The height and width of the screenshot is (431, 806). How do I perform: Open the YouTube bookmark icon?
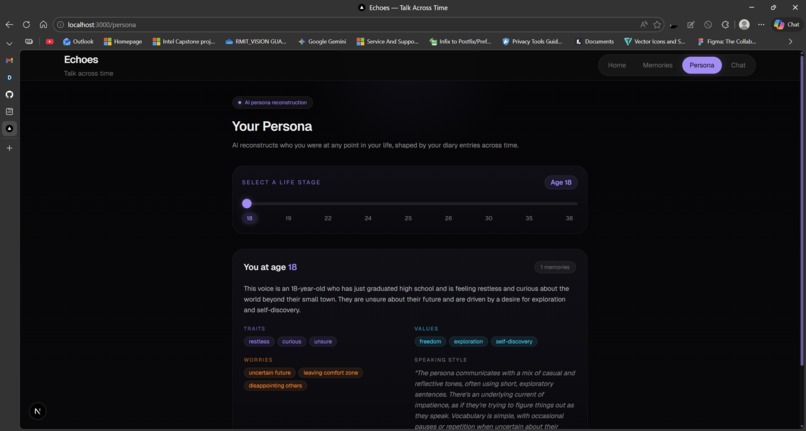click(49, 42)
